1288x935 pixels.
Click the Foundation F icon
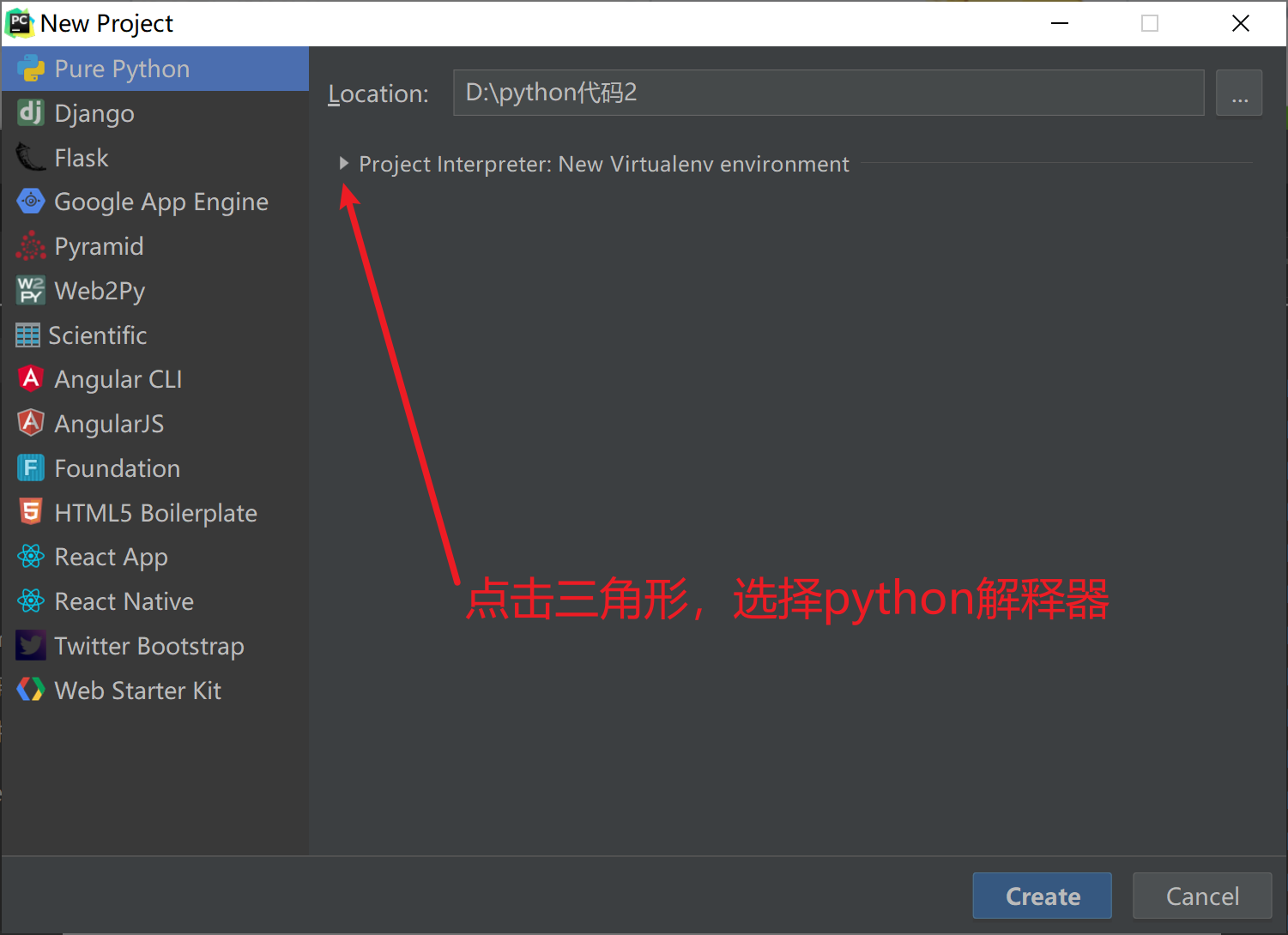[x=31, y=467]
